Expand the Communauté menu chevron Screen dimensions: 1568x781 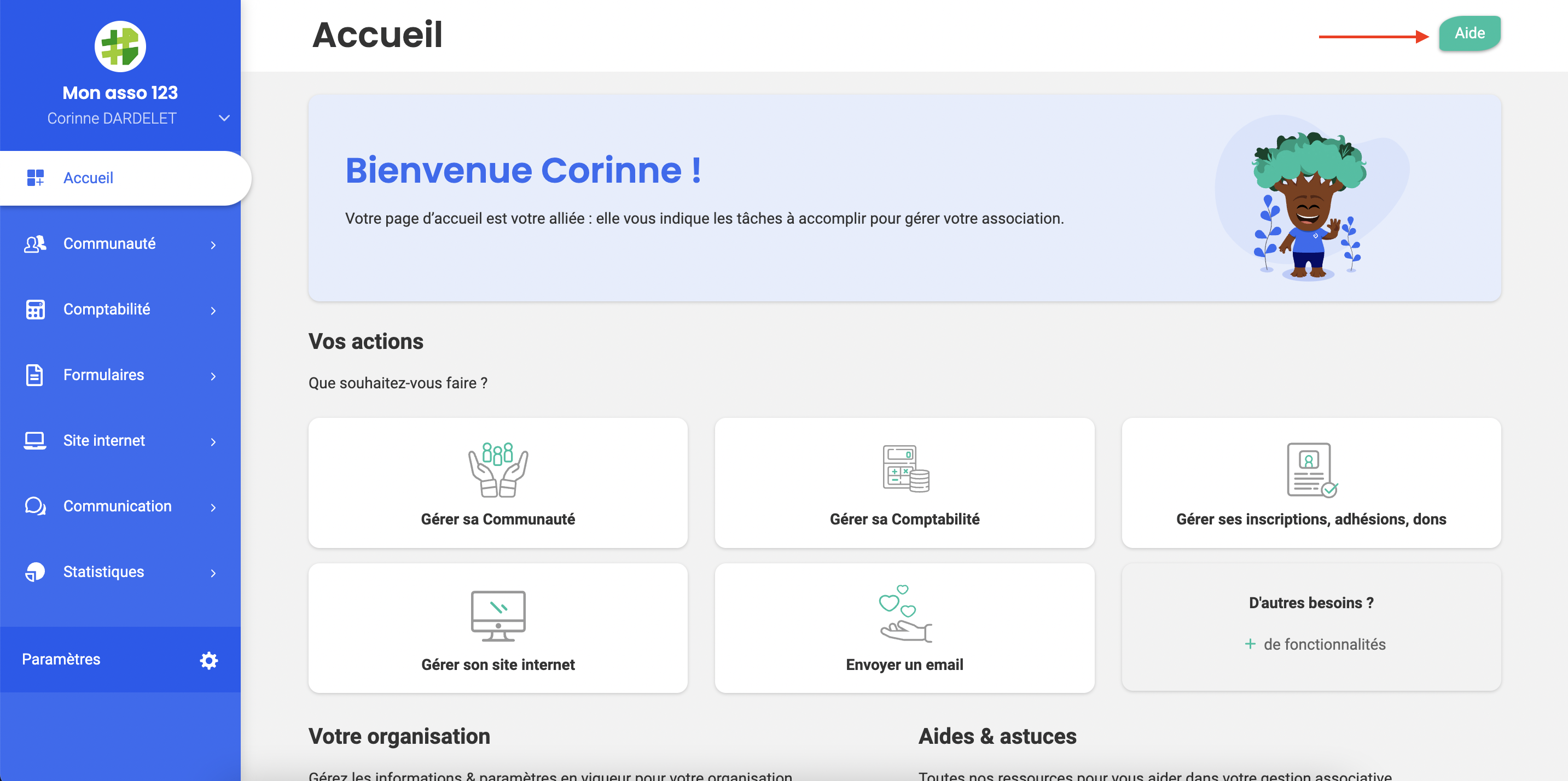(x=213, y=245)
